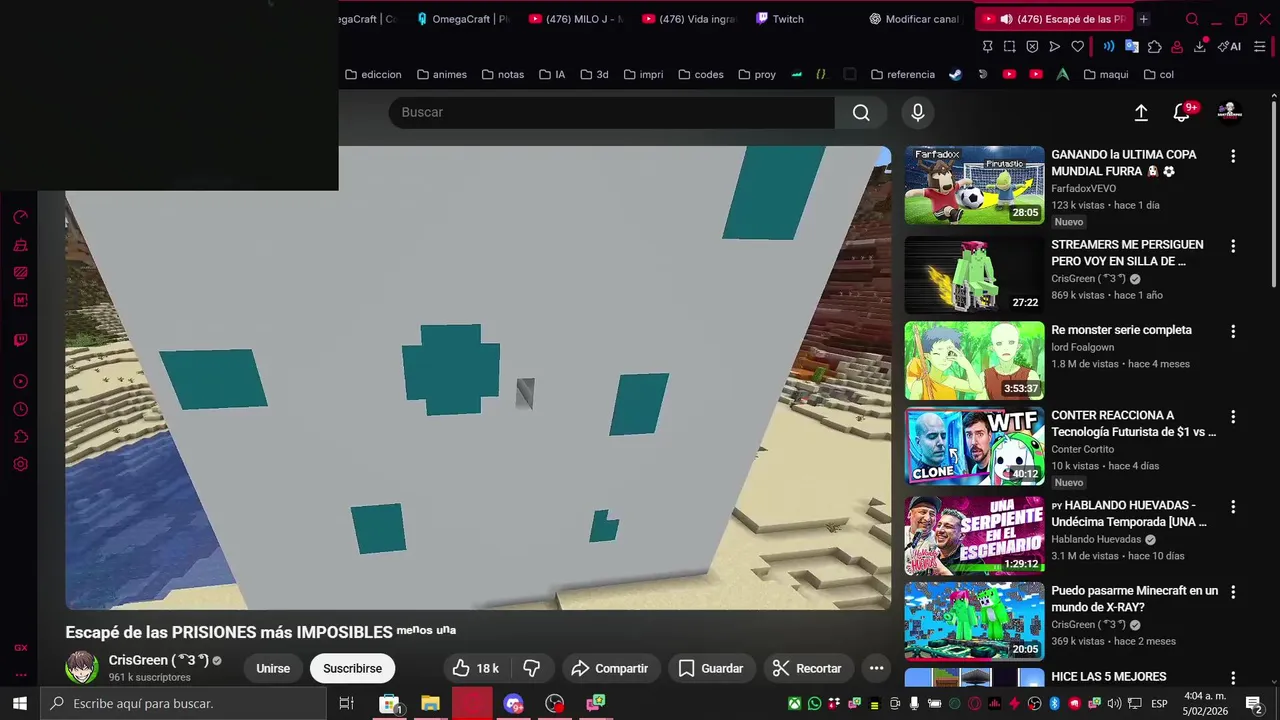This screenshot has width=1280, height=720.
Task: Open browser easy setup menu icon
Action: 1259,47
